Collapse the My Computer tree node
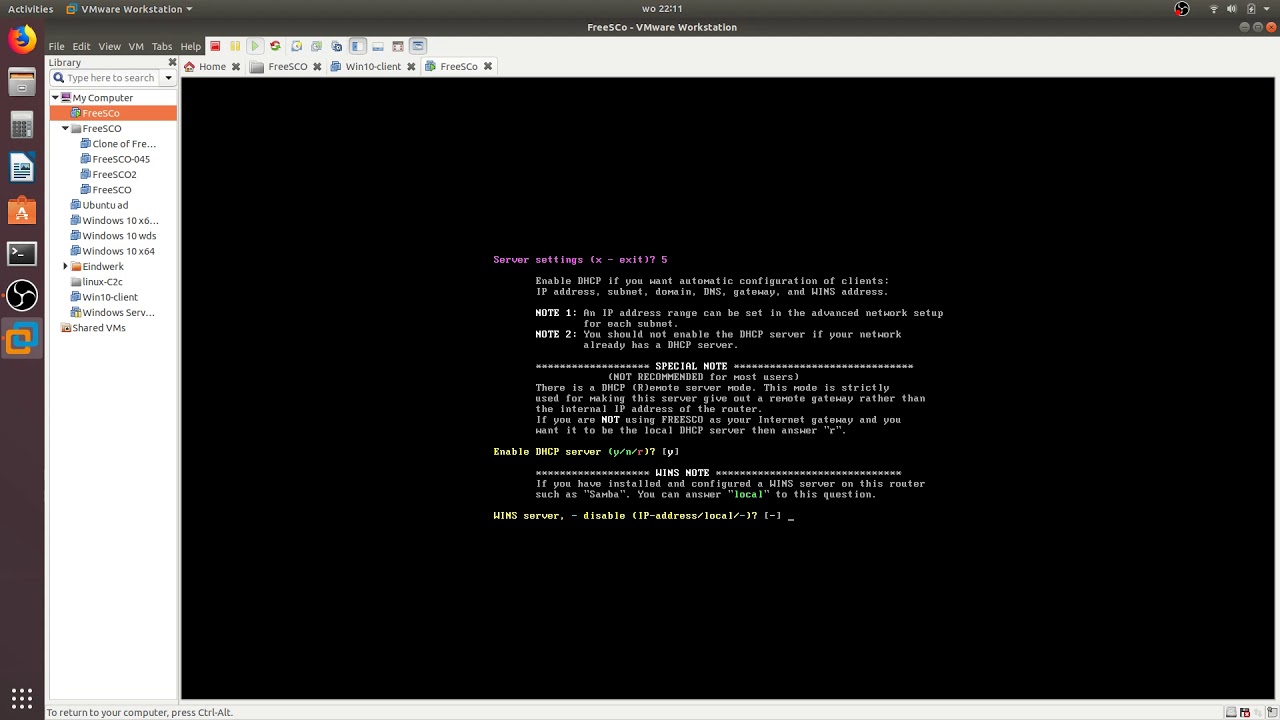This screenshot has height=720, width=1280. 55,98
